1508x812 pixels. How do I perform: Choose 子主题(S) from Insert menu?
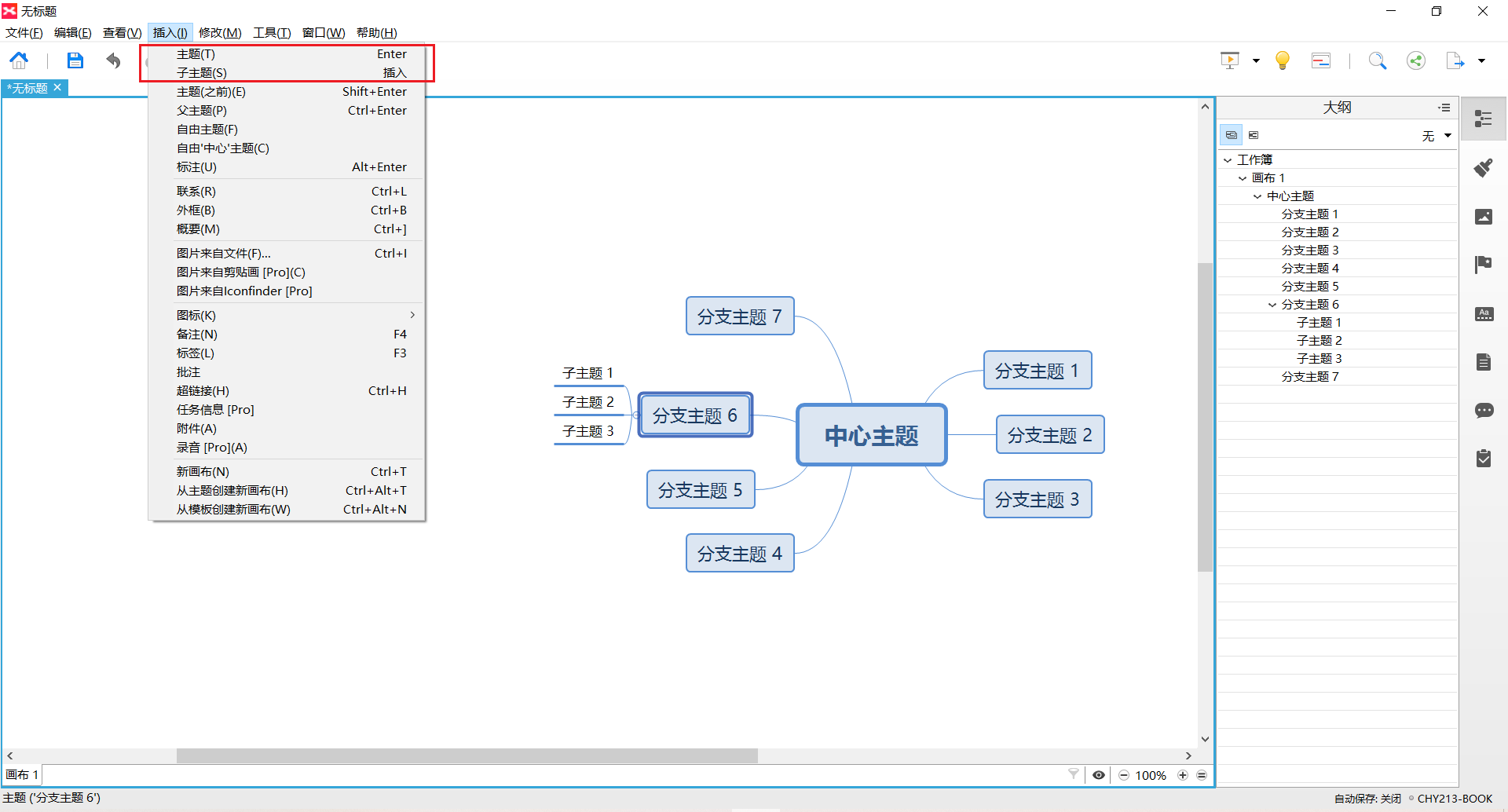tap(287, 73)
